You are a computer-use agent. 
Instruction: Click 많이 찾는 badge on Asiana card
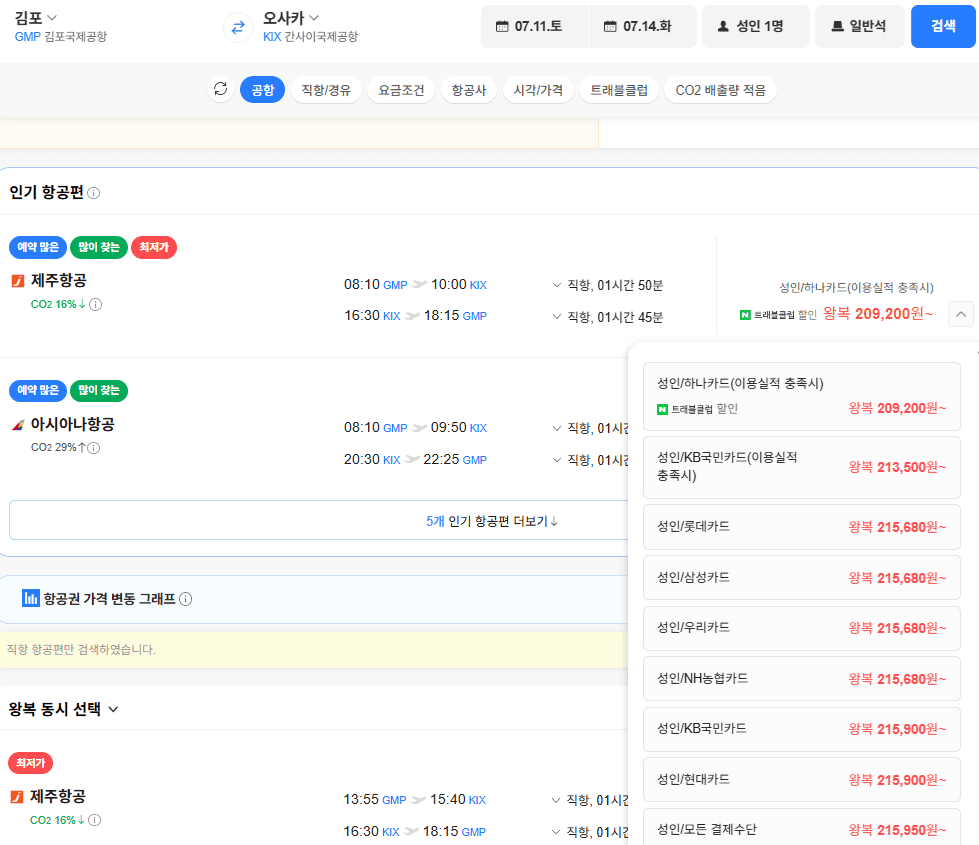(x=99, y=390)
